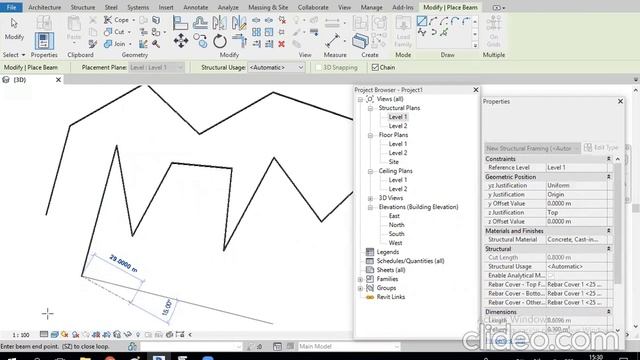Switch to the Annotate ribbon tab
The height and width of the screenshot is (360, 640).
196,7
